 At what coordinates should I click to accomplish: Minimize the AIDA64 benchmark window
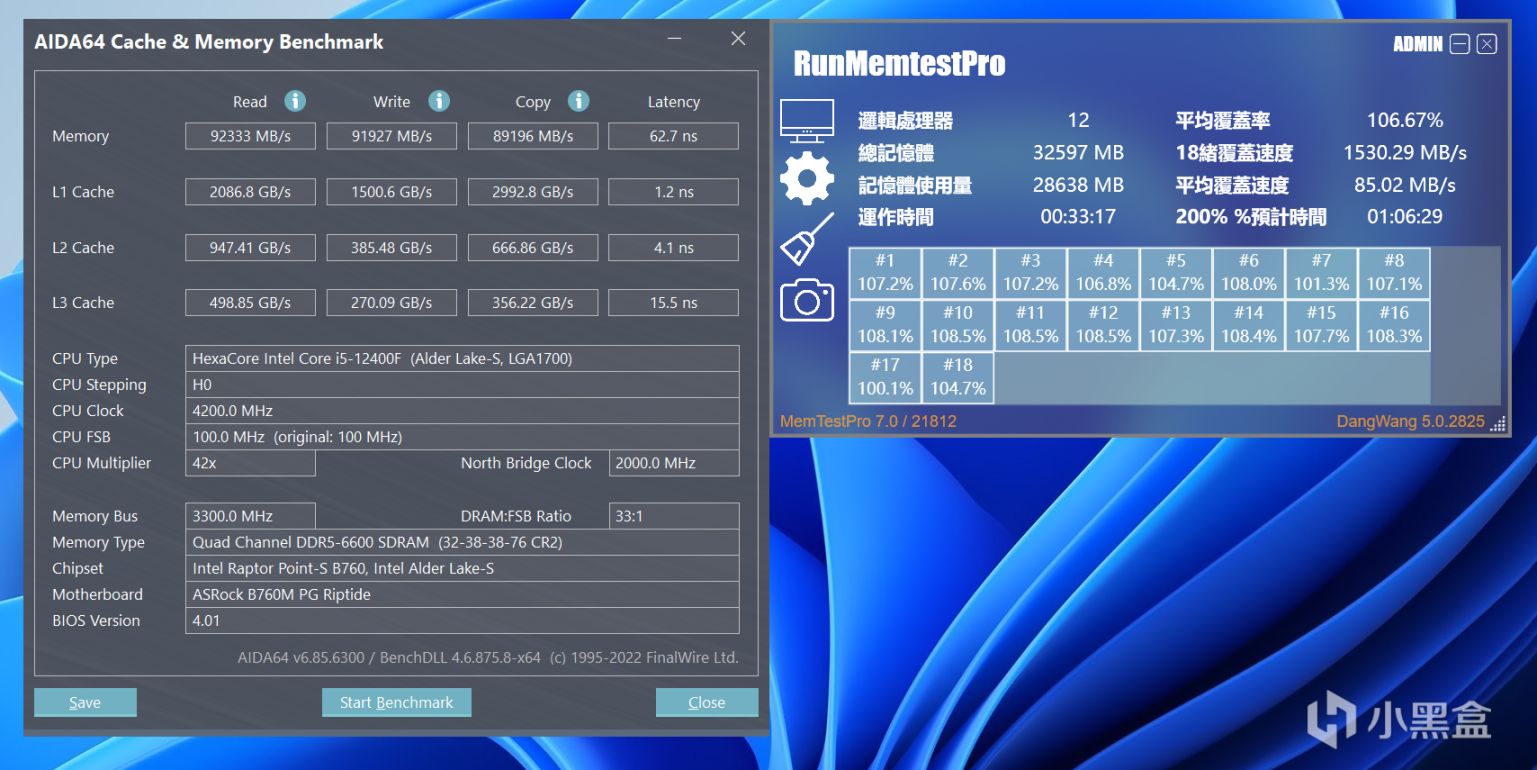tap(675, 40)
